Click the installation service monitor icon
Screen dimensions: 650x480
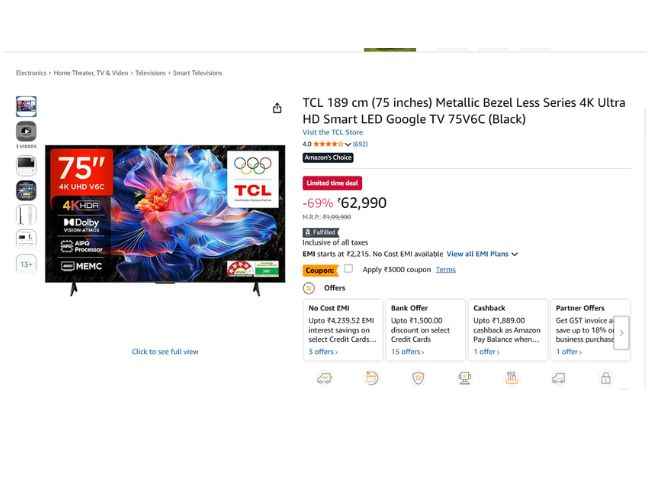pos(465,378)
